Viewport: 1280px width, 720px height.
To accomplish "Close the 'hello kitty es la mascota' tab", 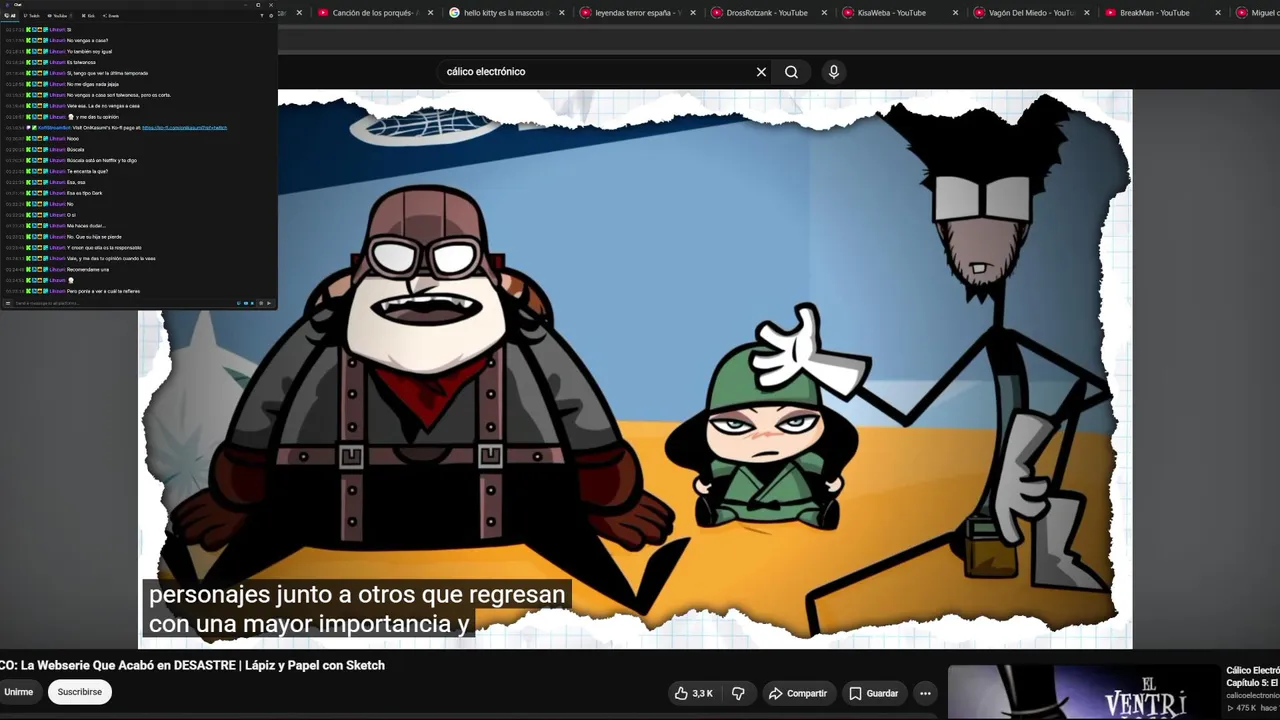I will click(562, 13).
